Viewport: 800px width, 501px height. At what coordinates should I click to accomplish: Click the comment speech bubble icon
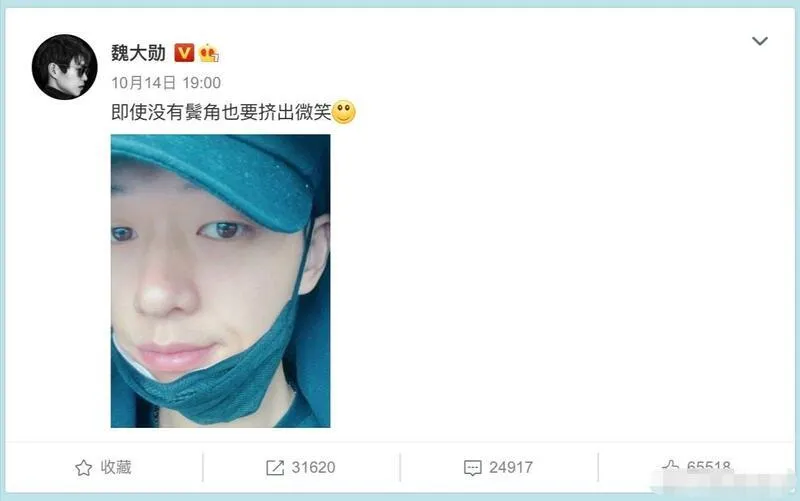tap(472, 468)
